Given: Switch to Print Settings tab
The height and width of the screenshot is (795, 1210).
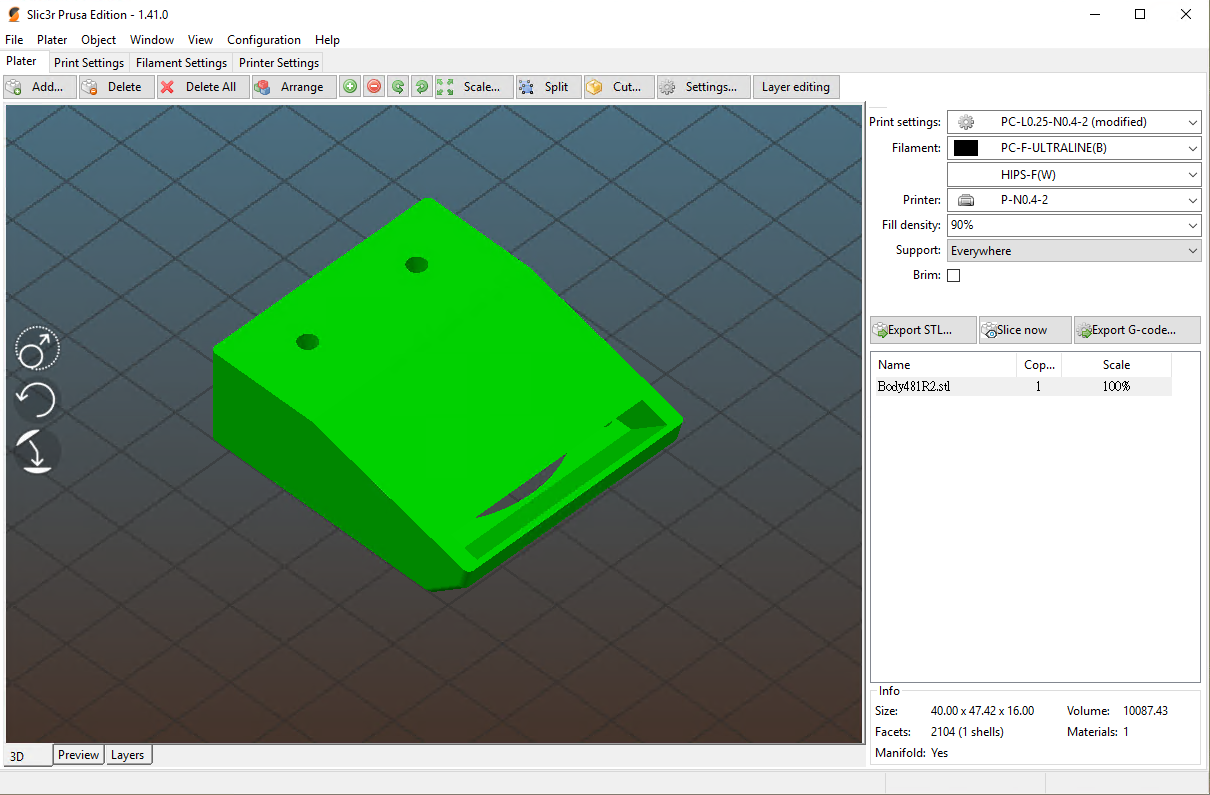Looking at the screenshot, I should coord(89,63).
